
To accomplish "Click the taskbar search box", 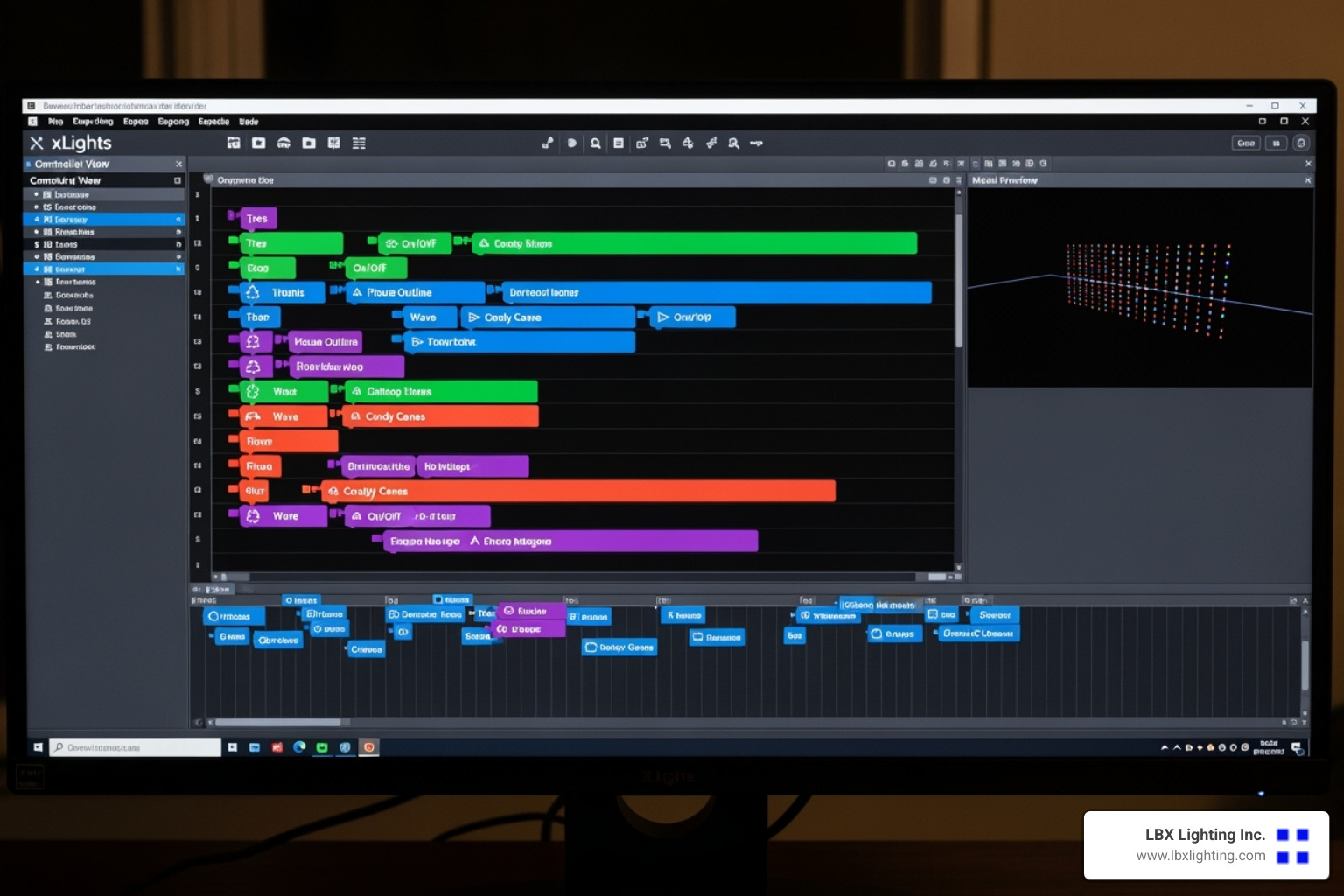I will (x=135, y=747).
